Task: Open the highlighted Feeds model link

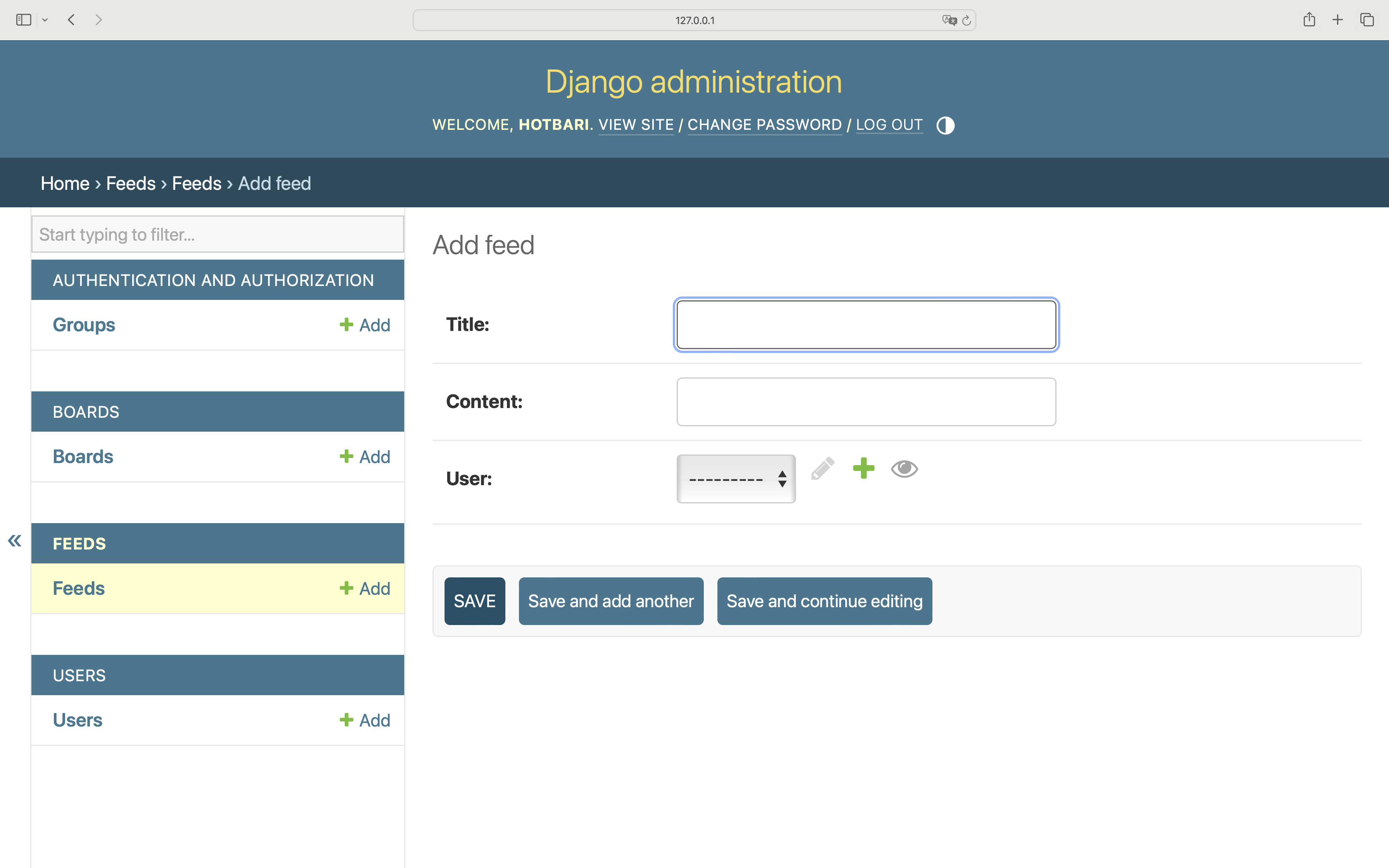Action: pyautogui.click(x=79, y=589)
